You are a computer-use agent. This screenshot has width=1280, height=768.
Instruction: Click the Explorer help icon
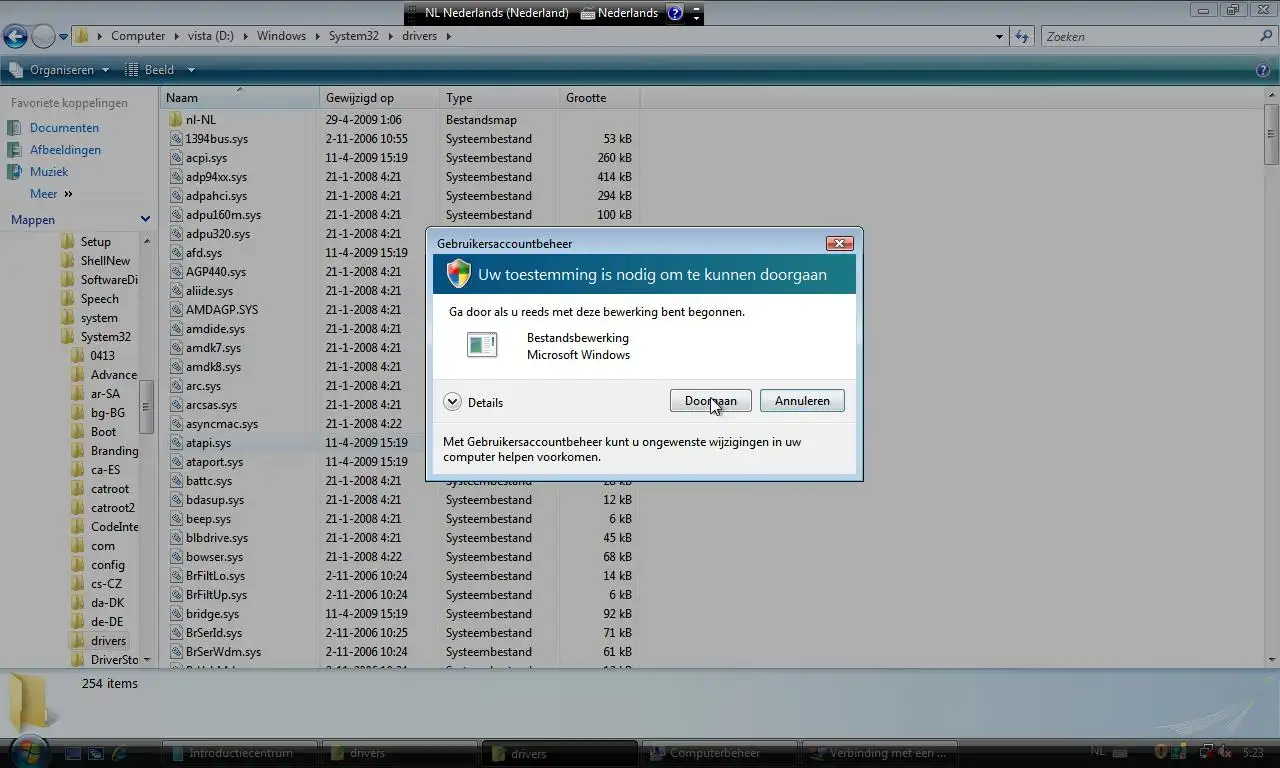coord(1263,70)
